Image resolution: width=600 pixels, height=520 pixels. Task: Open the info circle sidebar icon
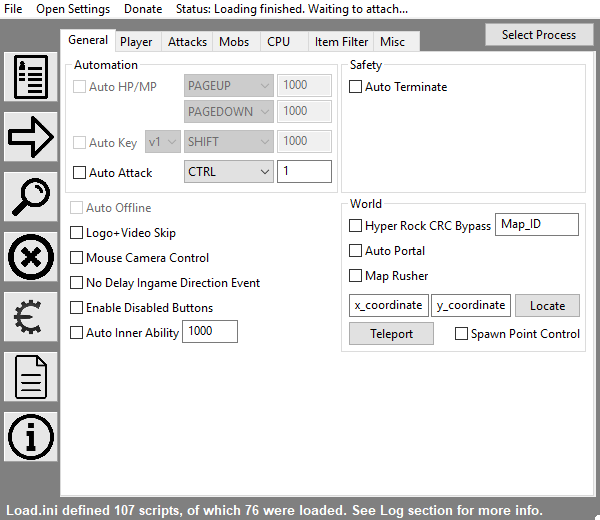31,437
